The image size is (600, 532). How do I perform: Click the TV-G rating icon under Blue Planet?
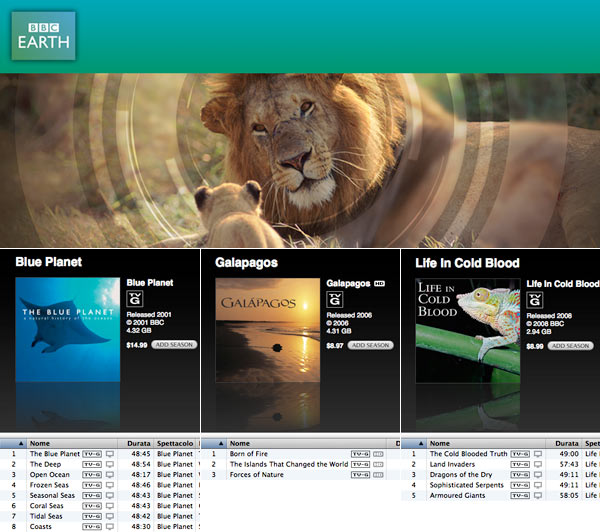[x=134, y=299]
